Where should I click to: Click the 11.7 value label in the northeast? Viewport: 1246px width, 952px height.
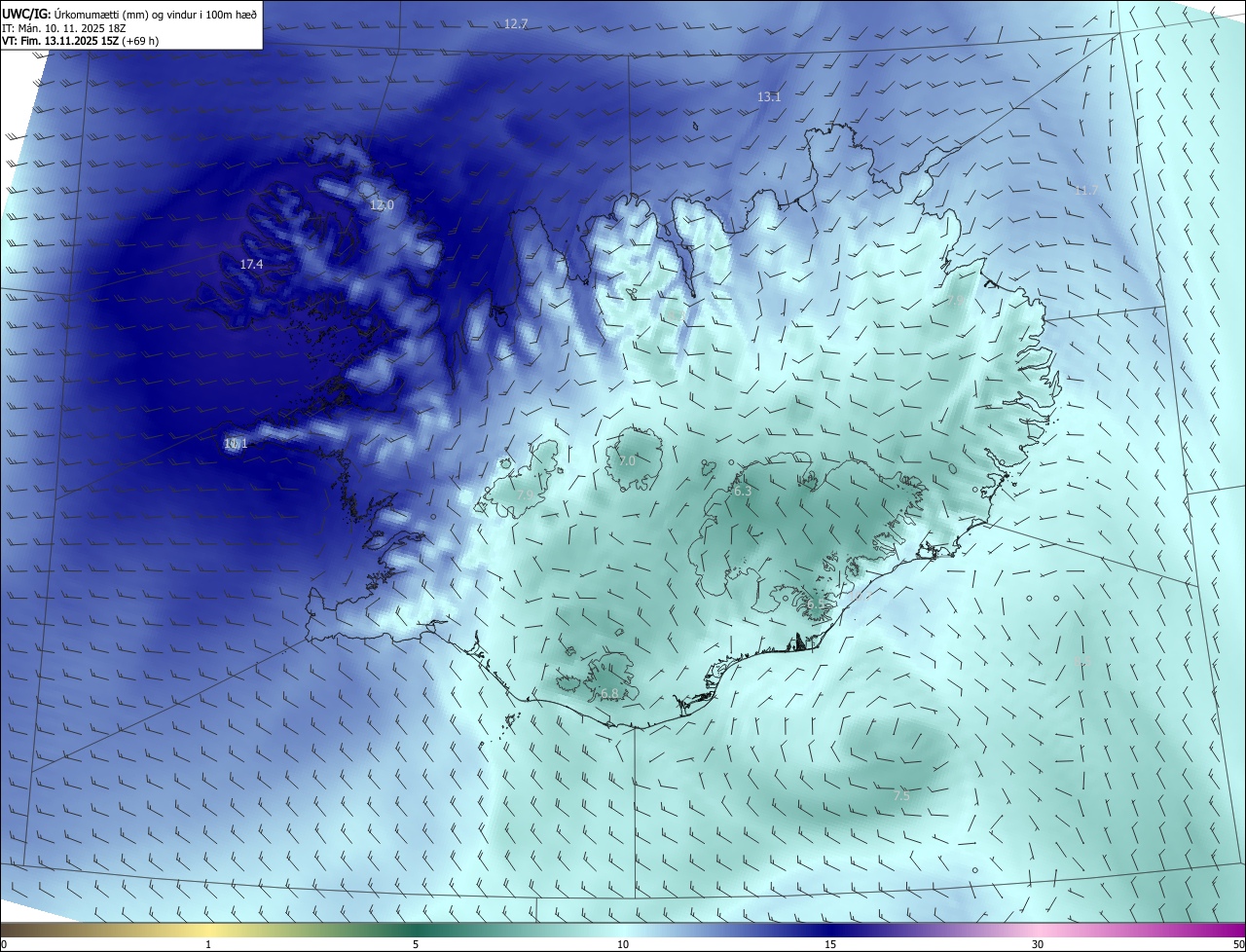pyautogui.click(x=1085, y=190)
